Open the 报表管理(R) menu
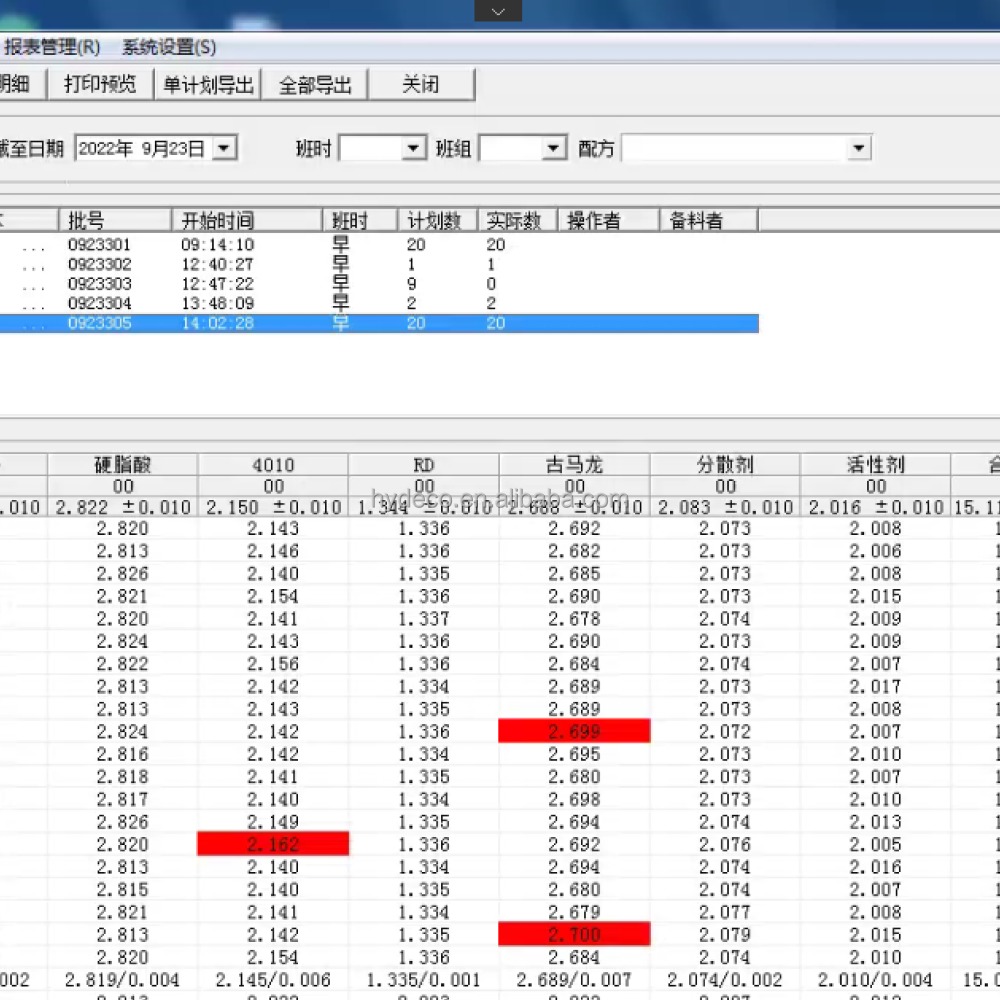1000x1000 pixels. click(x=52, y=47)
